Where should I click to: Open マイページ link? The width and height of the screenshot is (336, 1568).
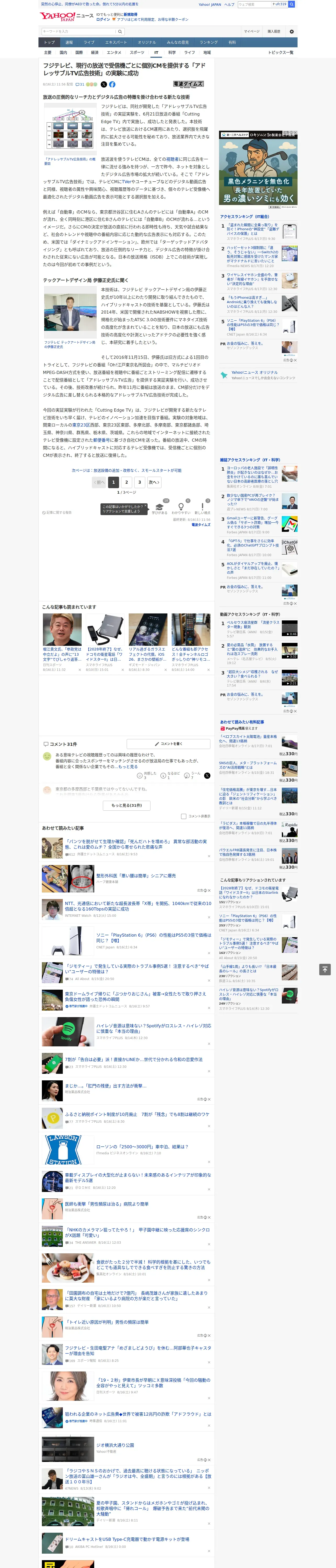tap(252, 31)
